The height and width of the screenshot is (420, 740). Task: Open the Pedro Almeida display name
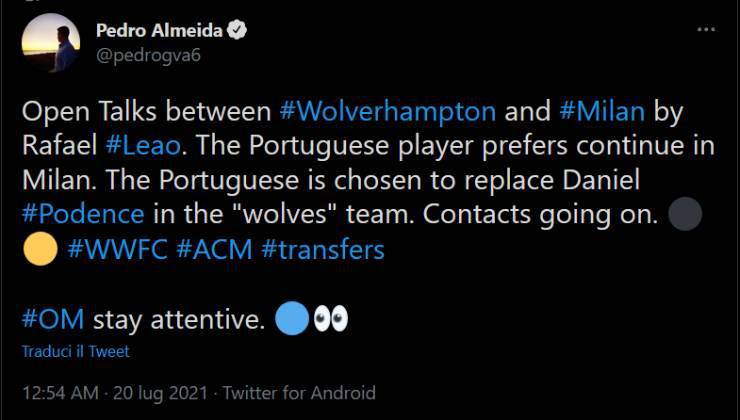coord(160,31)
